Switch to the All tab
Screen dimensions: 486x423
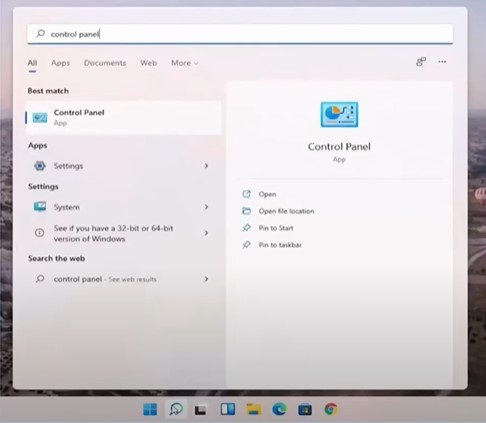tap(32, 63)
